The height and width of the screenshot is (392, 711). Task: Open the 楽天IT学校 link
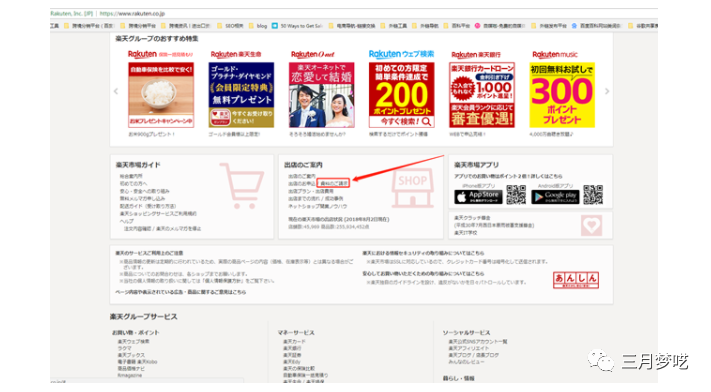click(x=466, y=233)
